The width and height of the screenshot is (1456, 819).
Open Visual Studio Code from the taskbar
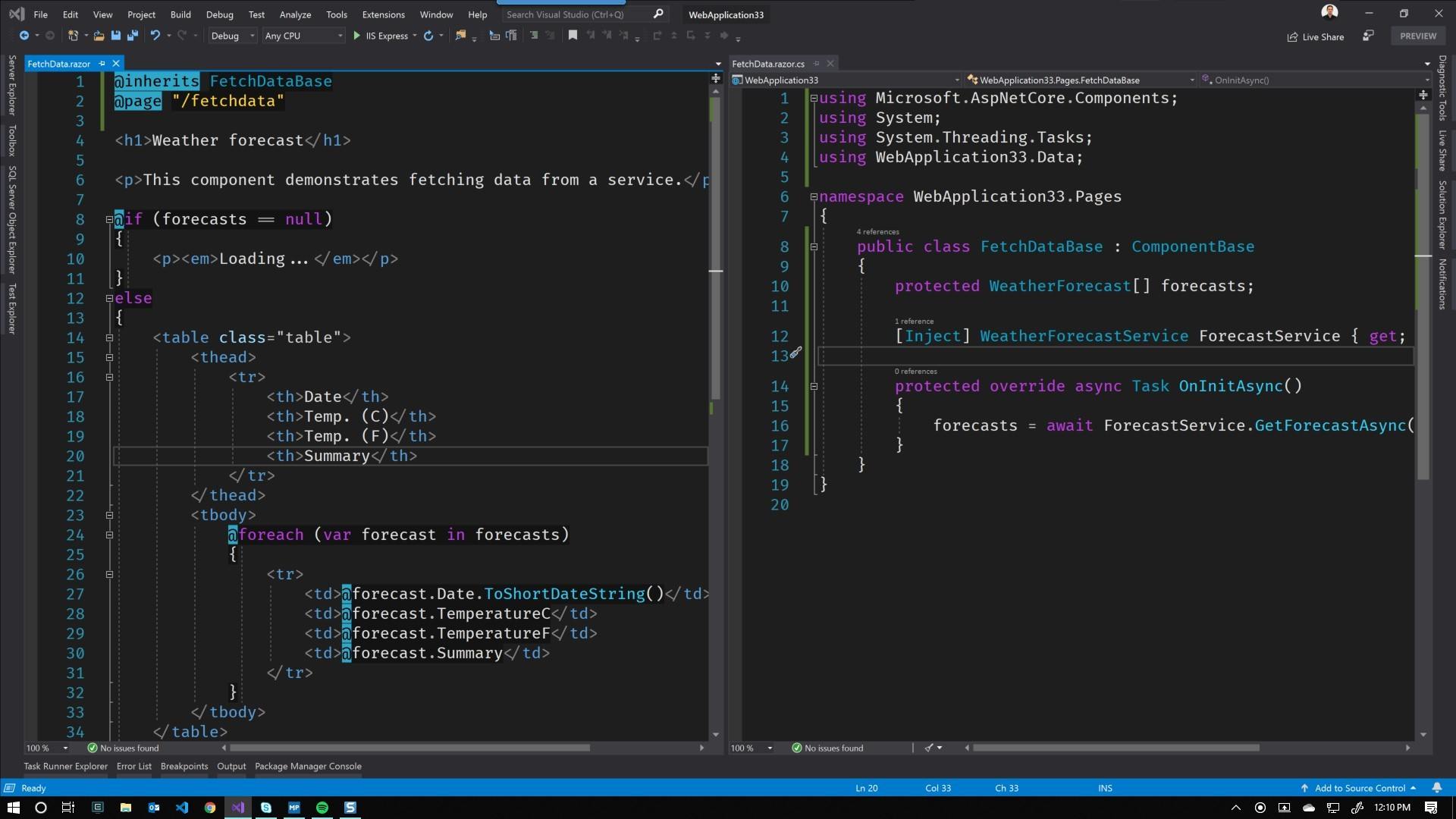(182, 808)
